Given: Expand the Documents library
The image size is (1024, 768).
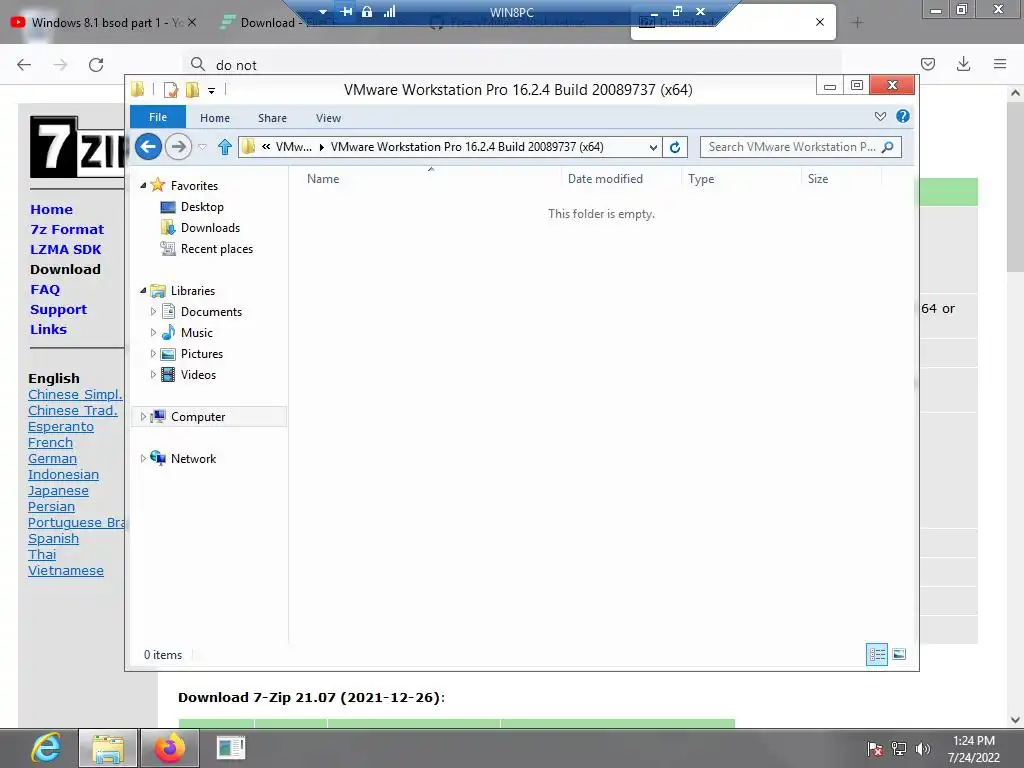Looking at the screenshot, I should (x=153, y=312).
